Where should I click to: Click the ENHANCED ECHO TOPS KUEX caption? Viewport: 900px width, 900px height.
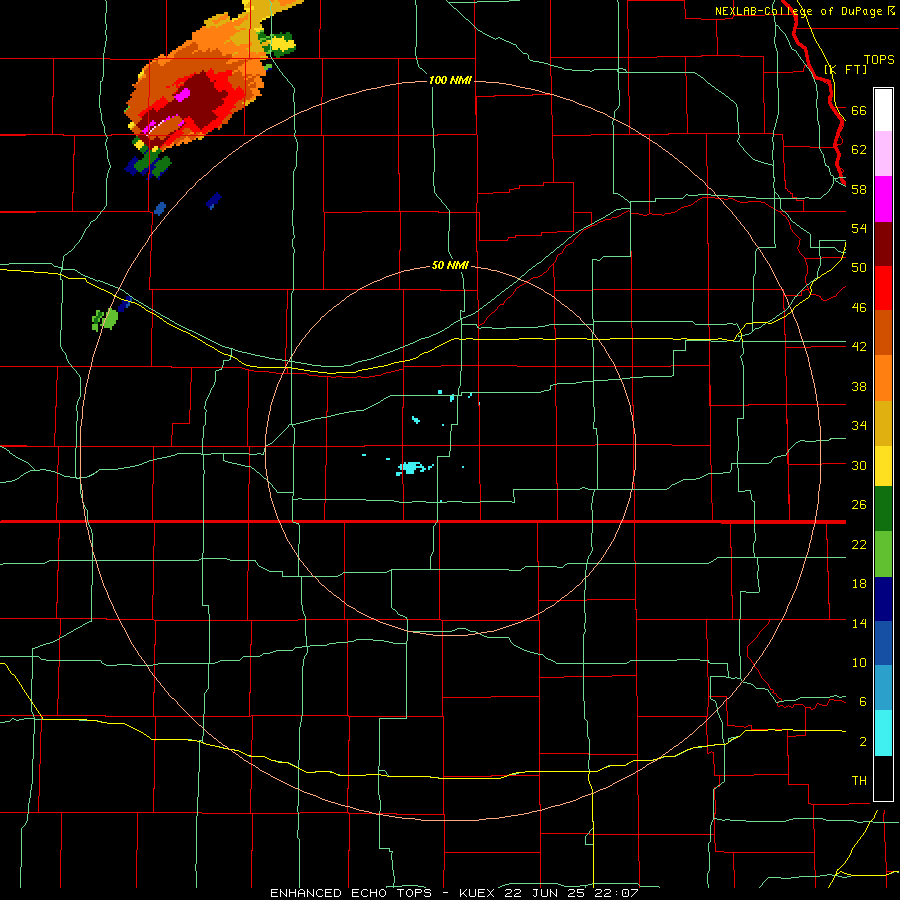454,893
